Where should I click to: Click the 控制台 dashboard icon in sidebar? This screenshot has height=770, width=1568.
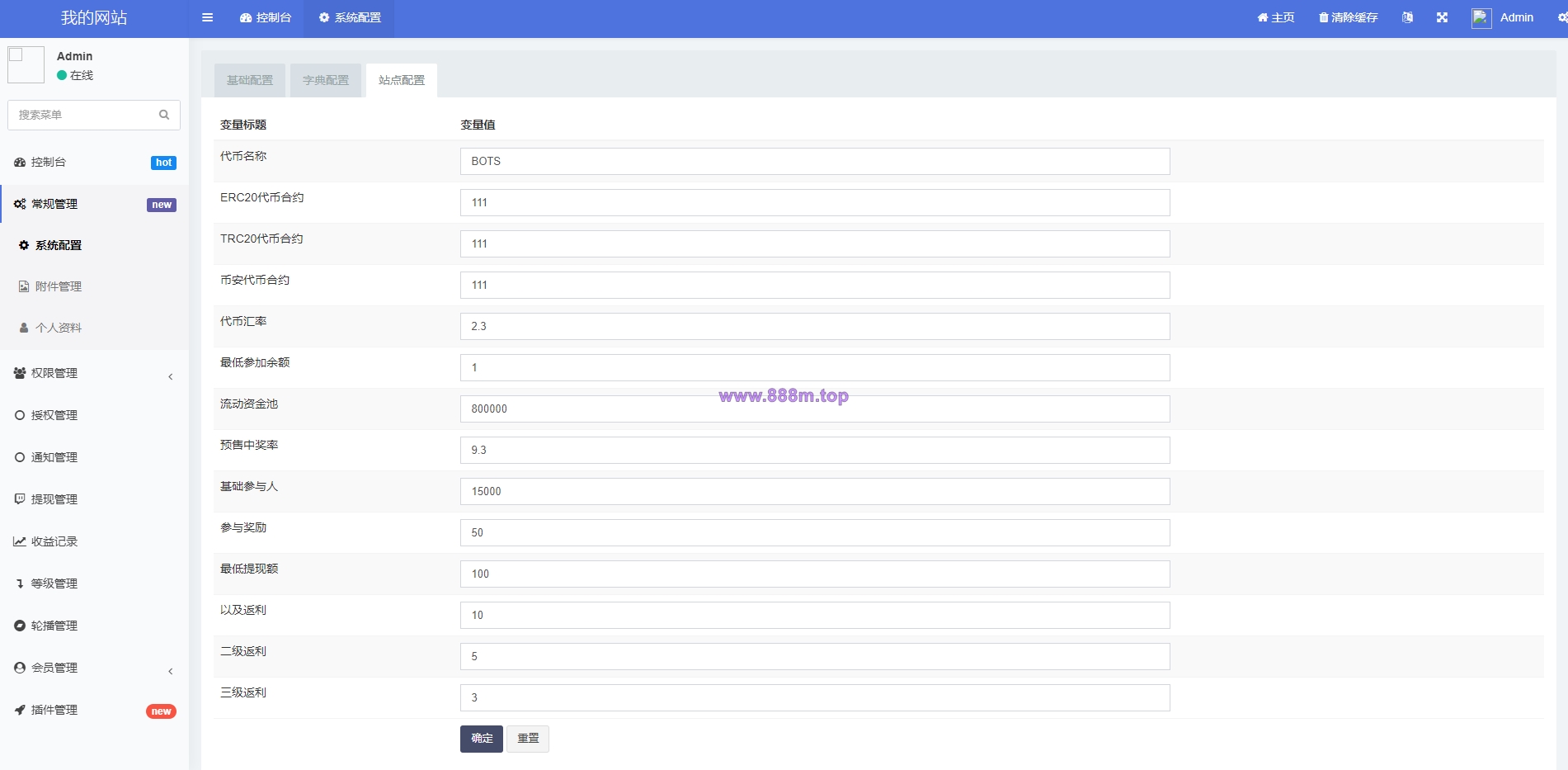coord(20,163)
